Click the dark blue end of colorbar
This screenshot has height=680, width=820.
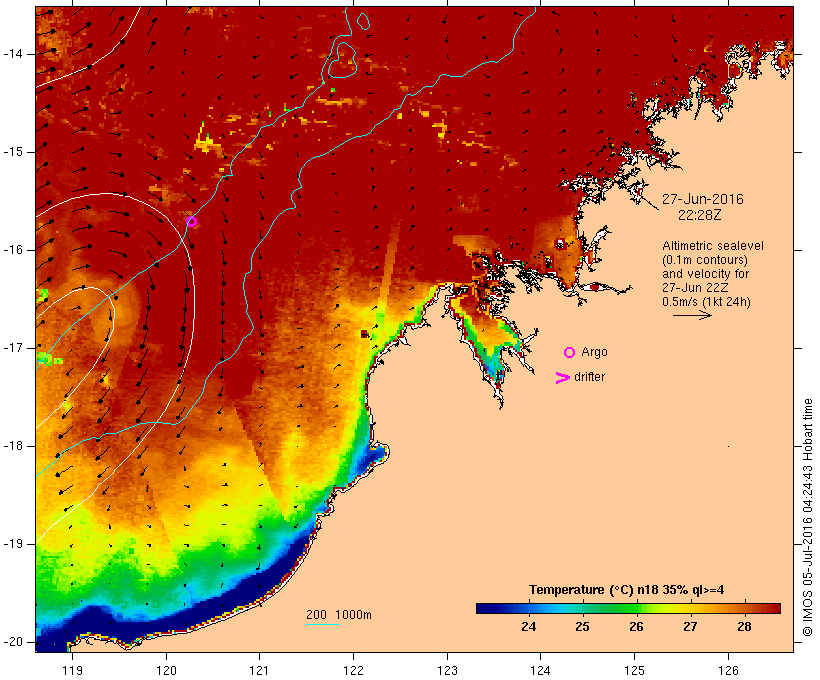click(x=484, y=608)
